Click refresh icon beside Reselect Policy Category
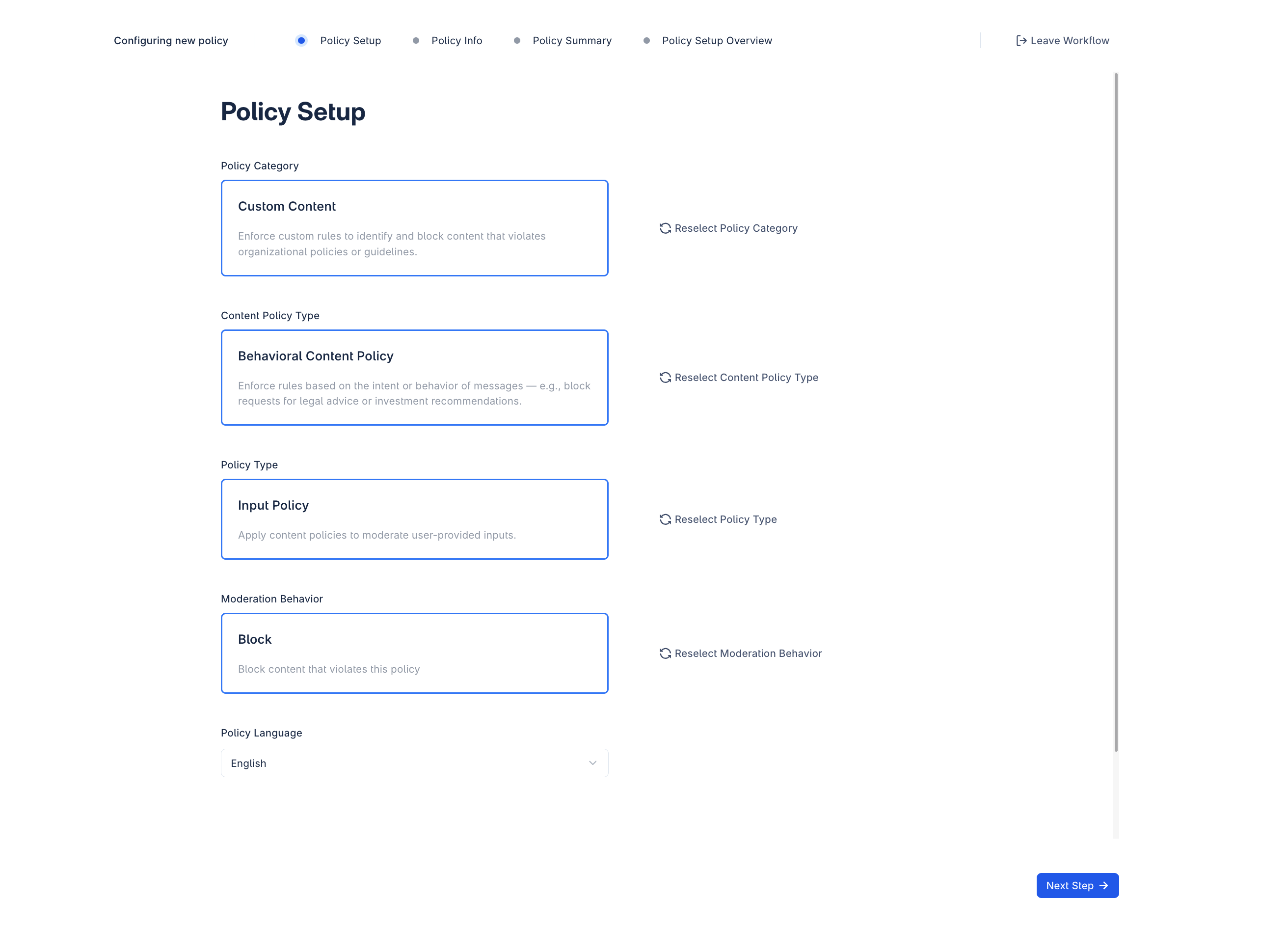 [665, 228]
